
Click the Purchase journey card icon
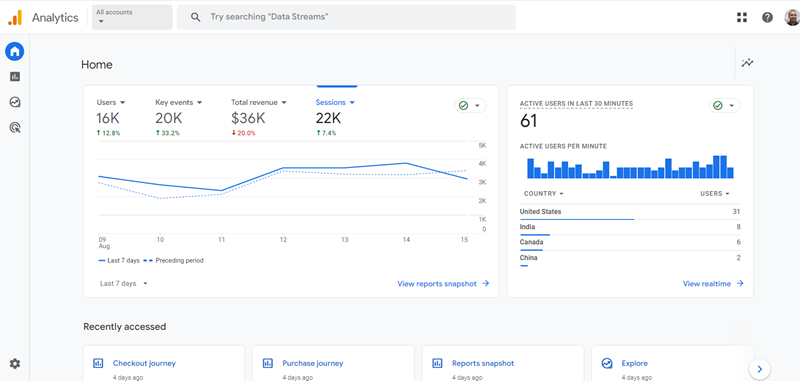tap(267, 363)
